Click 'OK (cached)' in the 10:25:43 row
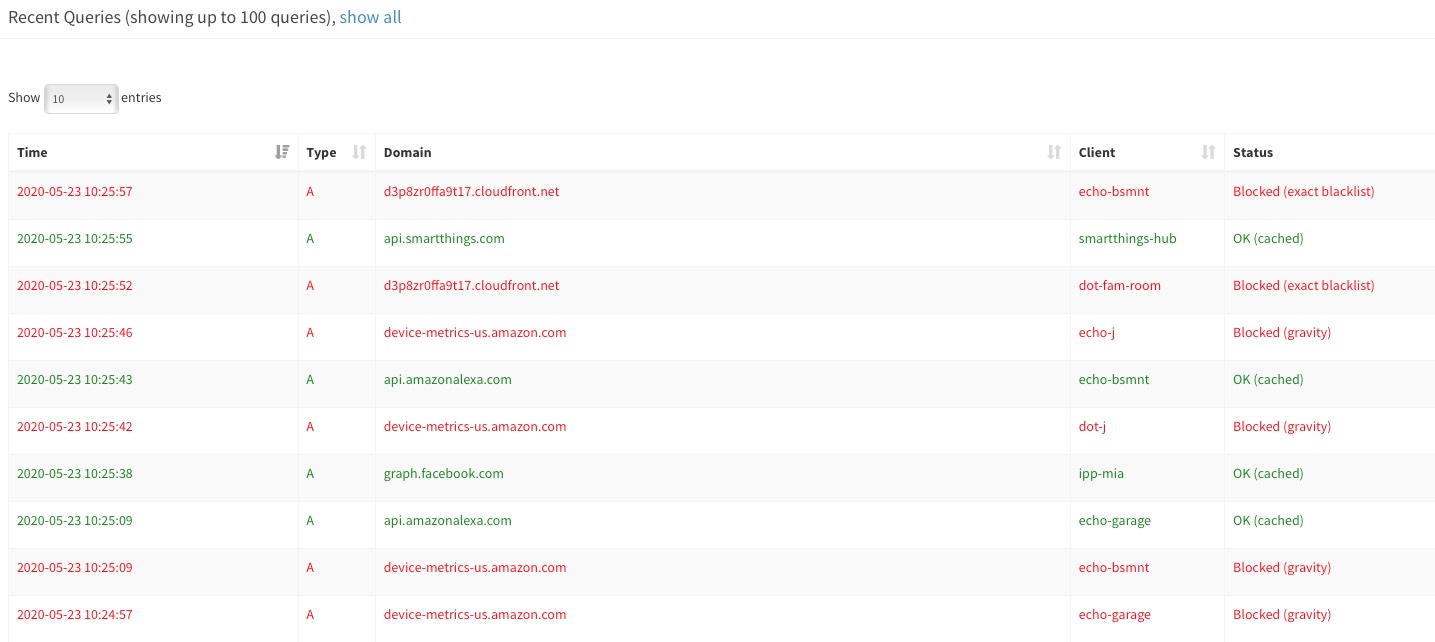 pos(1268,379)
